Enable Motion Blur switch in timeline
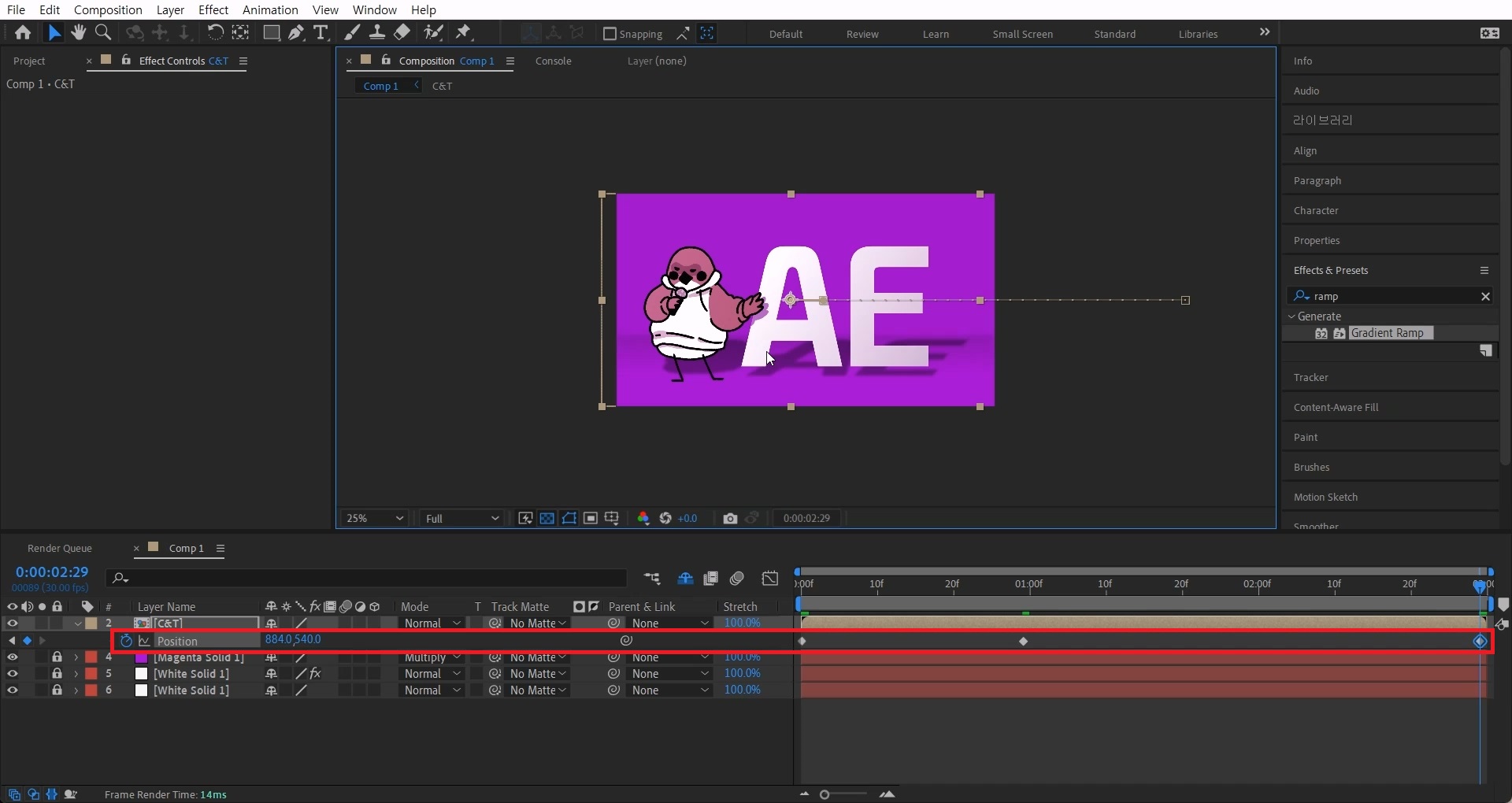1512x803 pixels. pos(737,579)
